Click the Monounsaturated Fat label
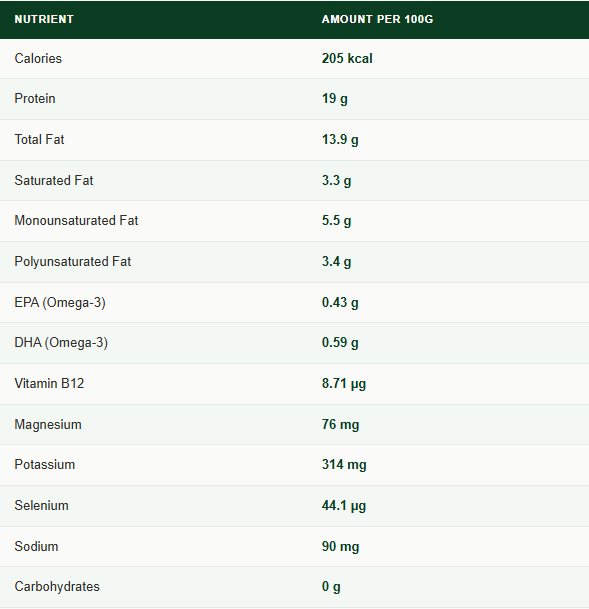The image size is (589, 609). 76,221
